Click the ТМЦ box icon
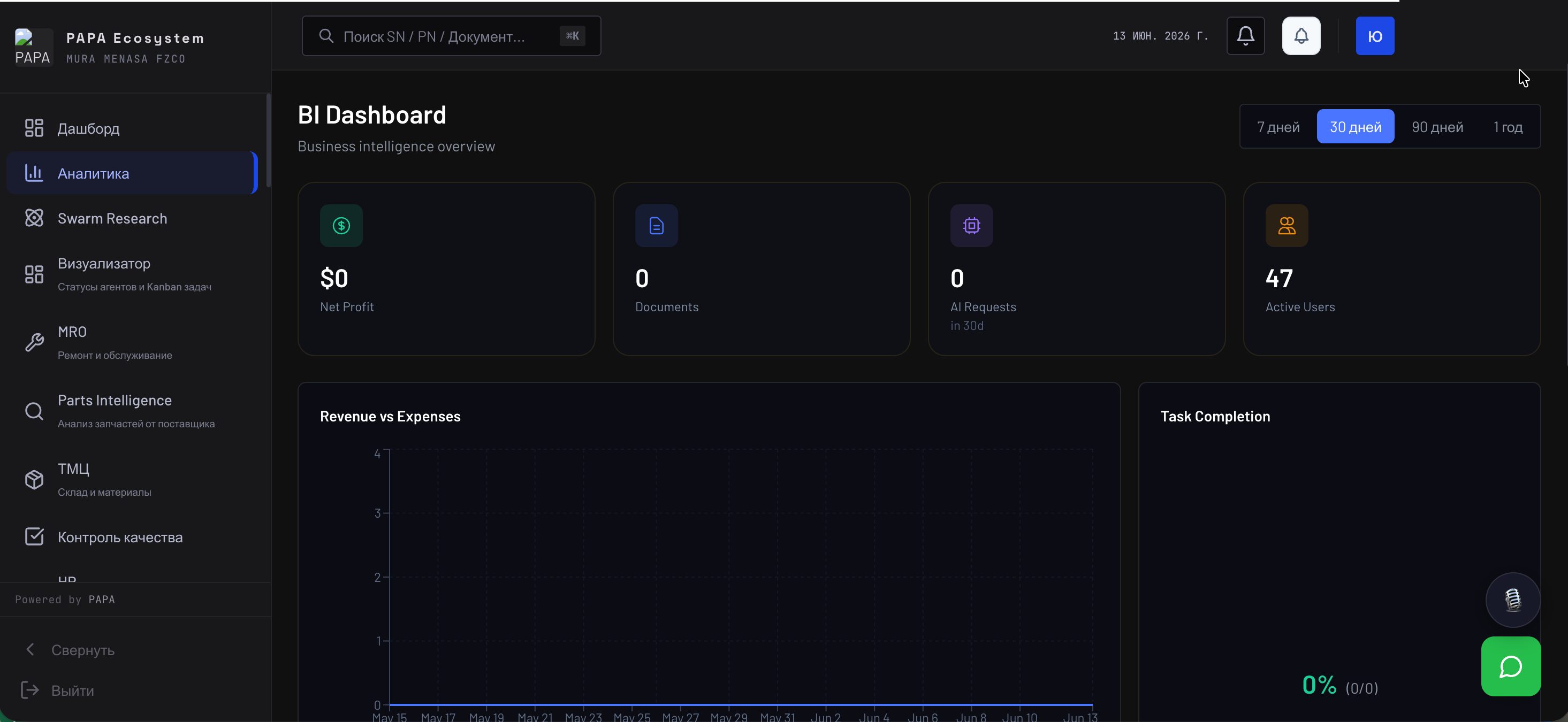This screenshot has width=1568, height=722. pyautogui.click(x=34, y=479)
